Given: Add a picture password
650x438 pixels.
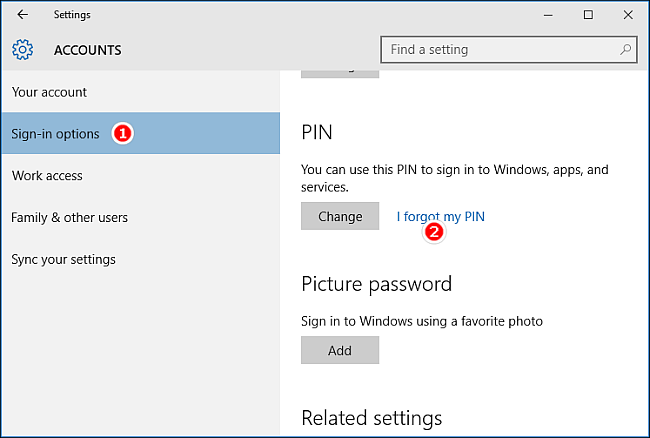Looking at the screenshot, I should click(340, 350).
